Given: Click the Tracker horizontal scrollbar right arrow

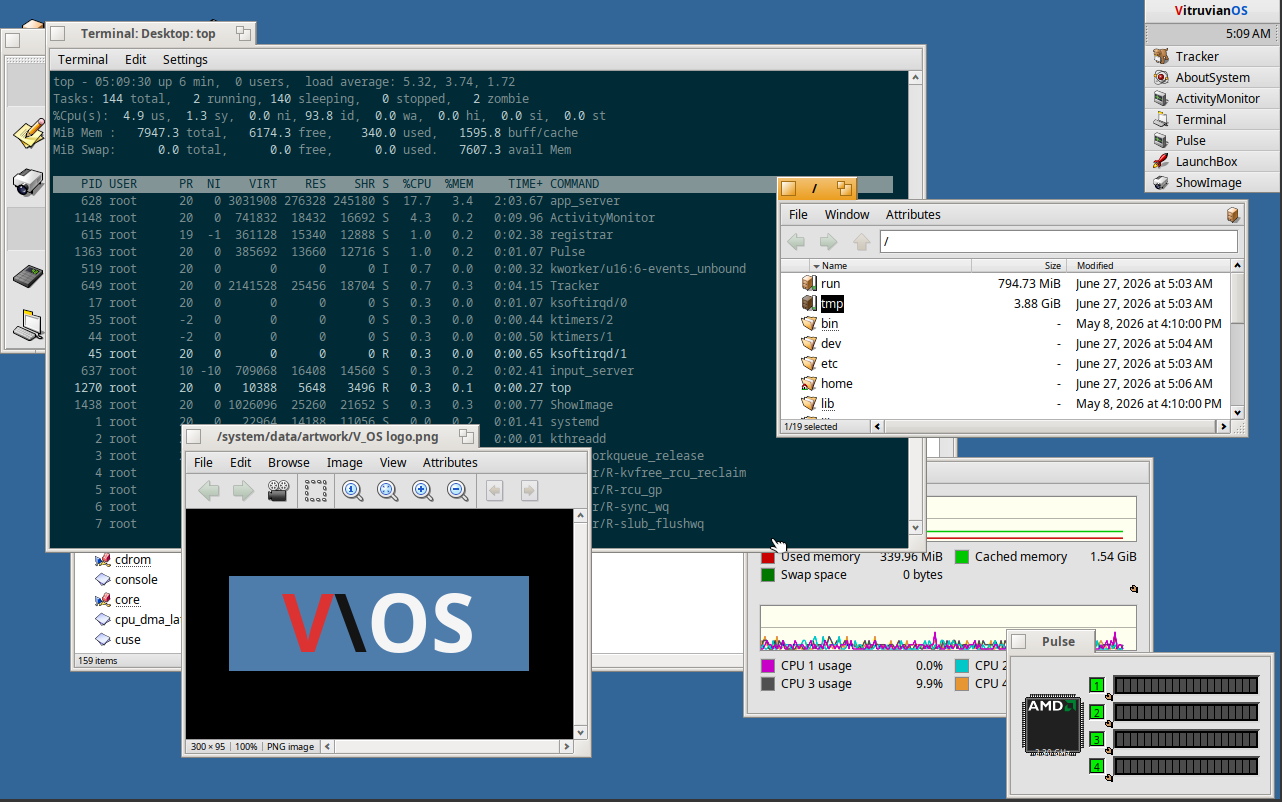Looking at the screenshot, I should tap(1222, 427).
